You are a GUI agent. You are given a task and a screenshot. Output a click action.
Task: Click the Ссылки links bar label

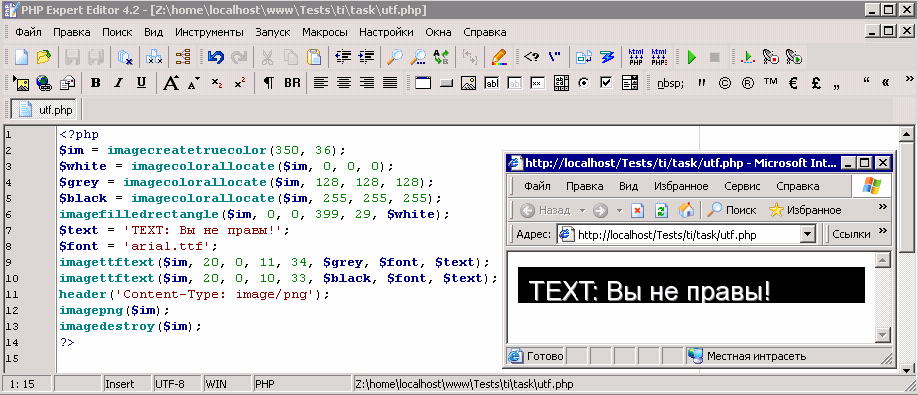tap(851, 235)
